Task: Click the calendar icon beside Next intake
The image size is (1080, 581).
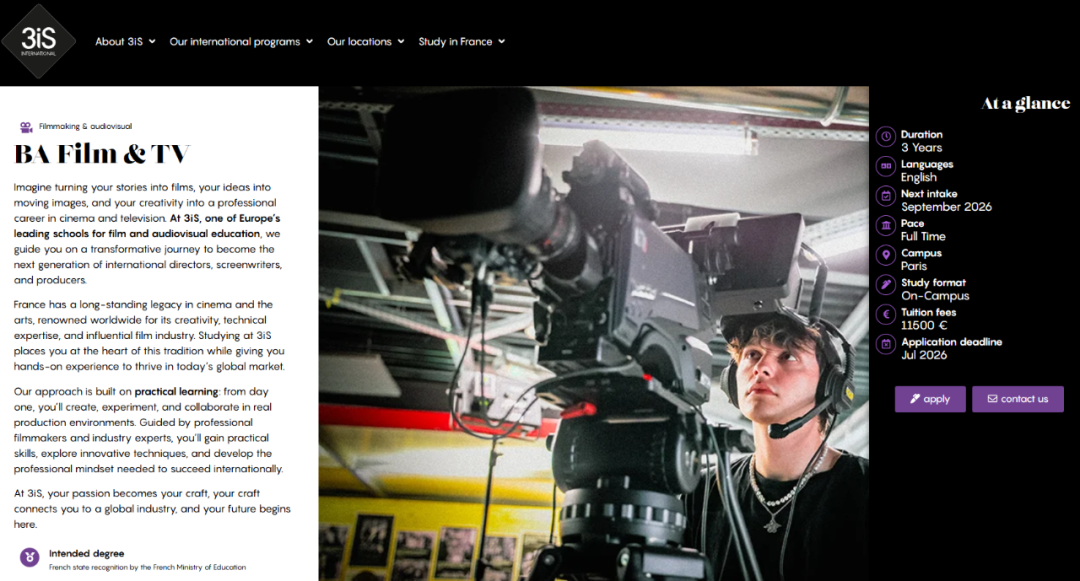Action: click(885, 196)
